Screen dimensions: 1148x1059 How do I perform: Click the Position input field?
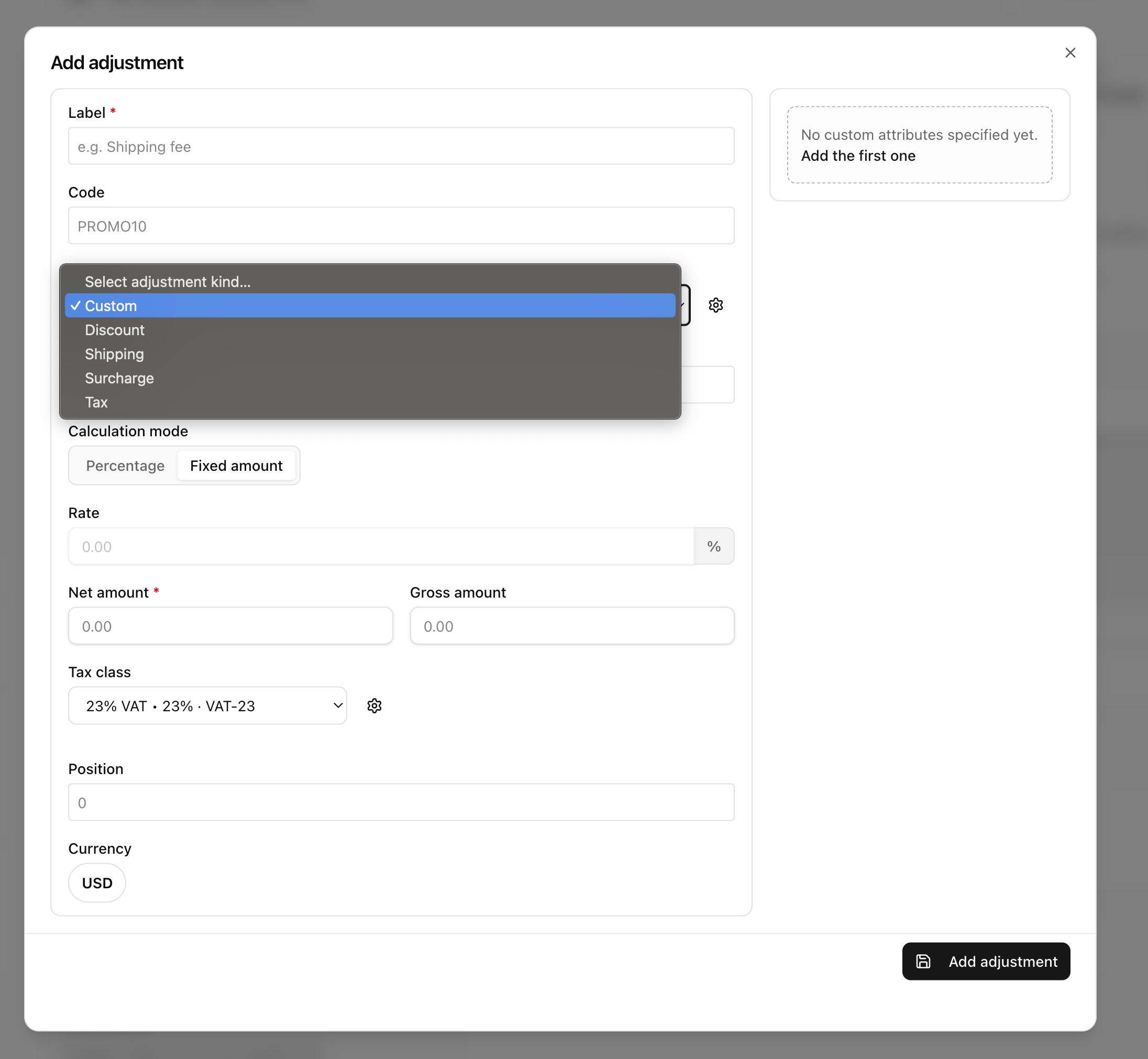[x=401, y=802]
